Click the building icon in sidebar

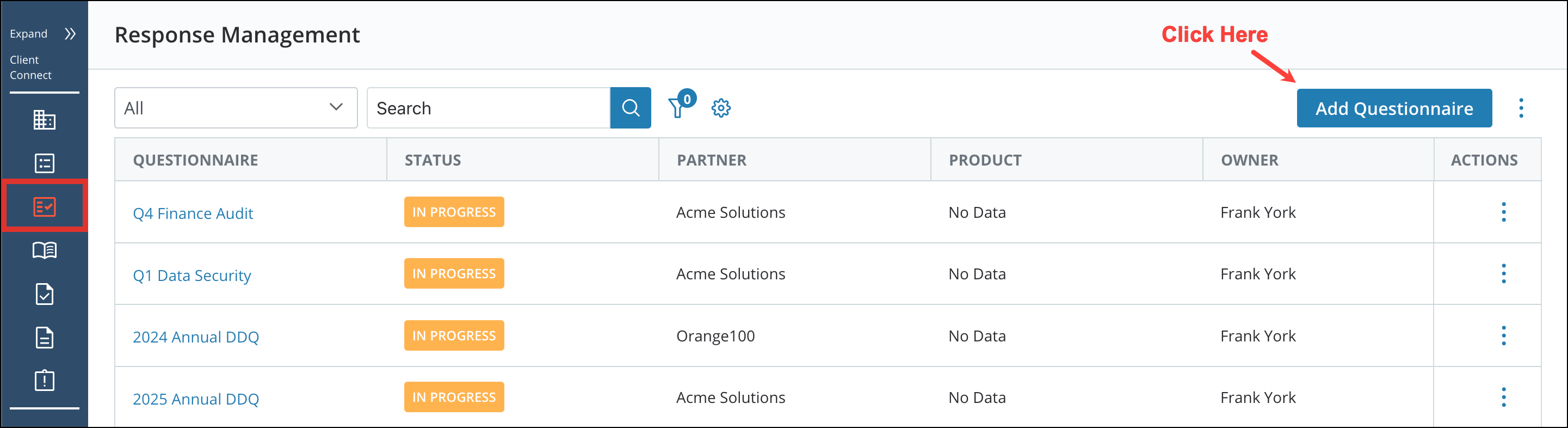45,120
